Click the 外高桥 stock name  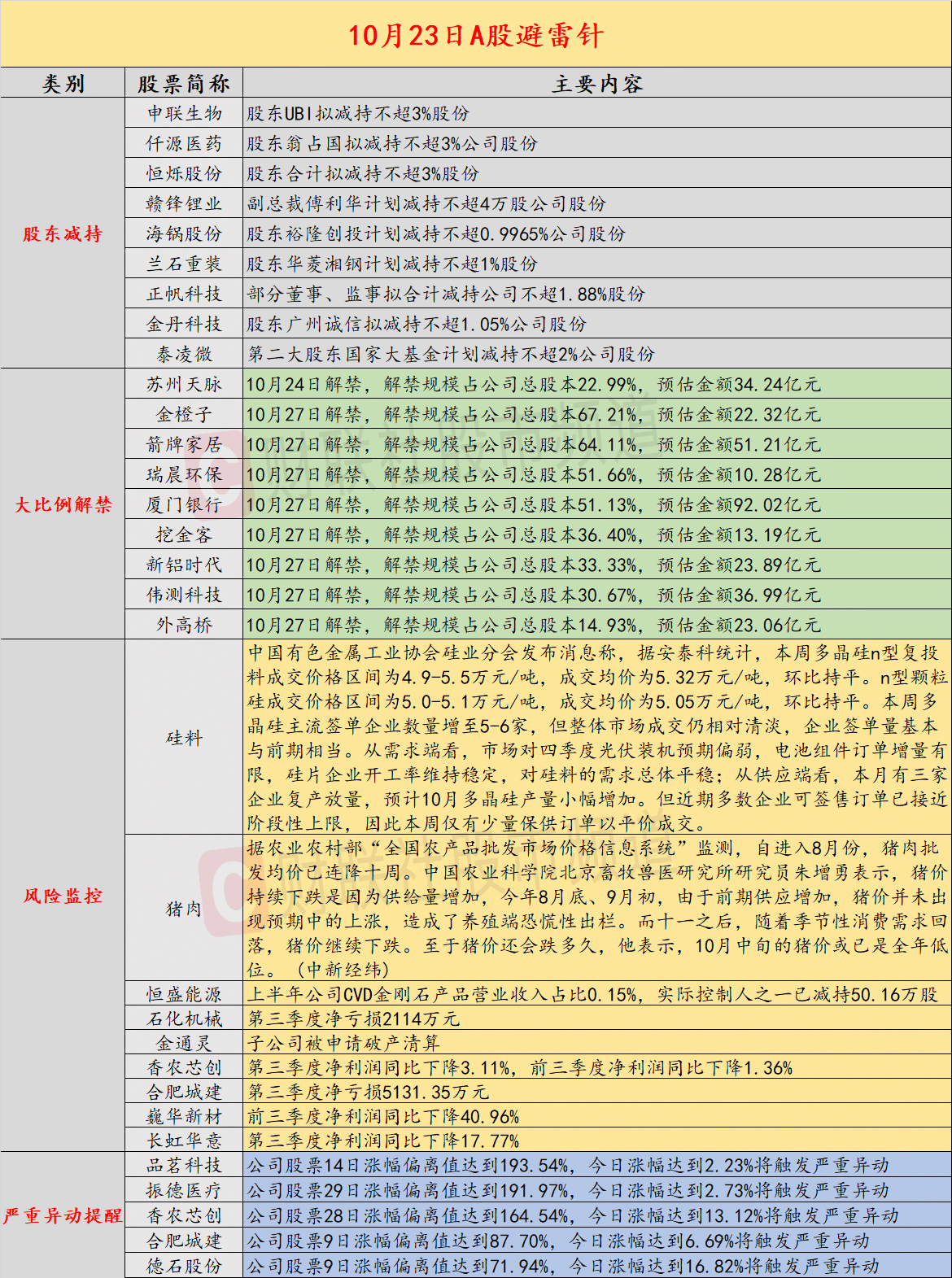184,626
